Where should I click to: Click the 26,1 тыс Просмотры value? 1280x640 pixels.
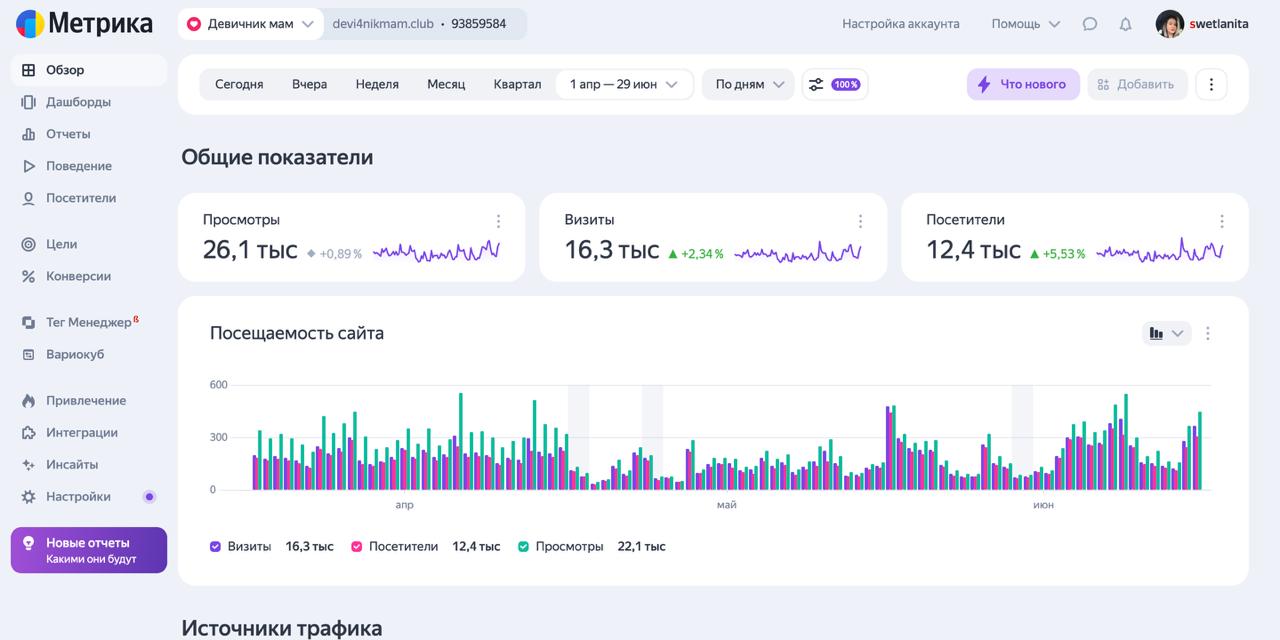(x=250, y=250)
